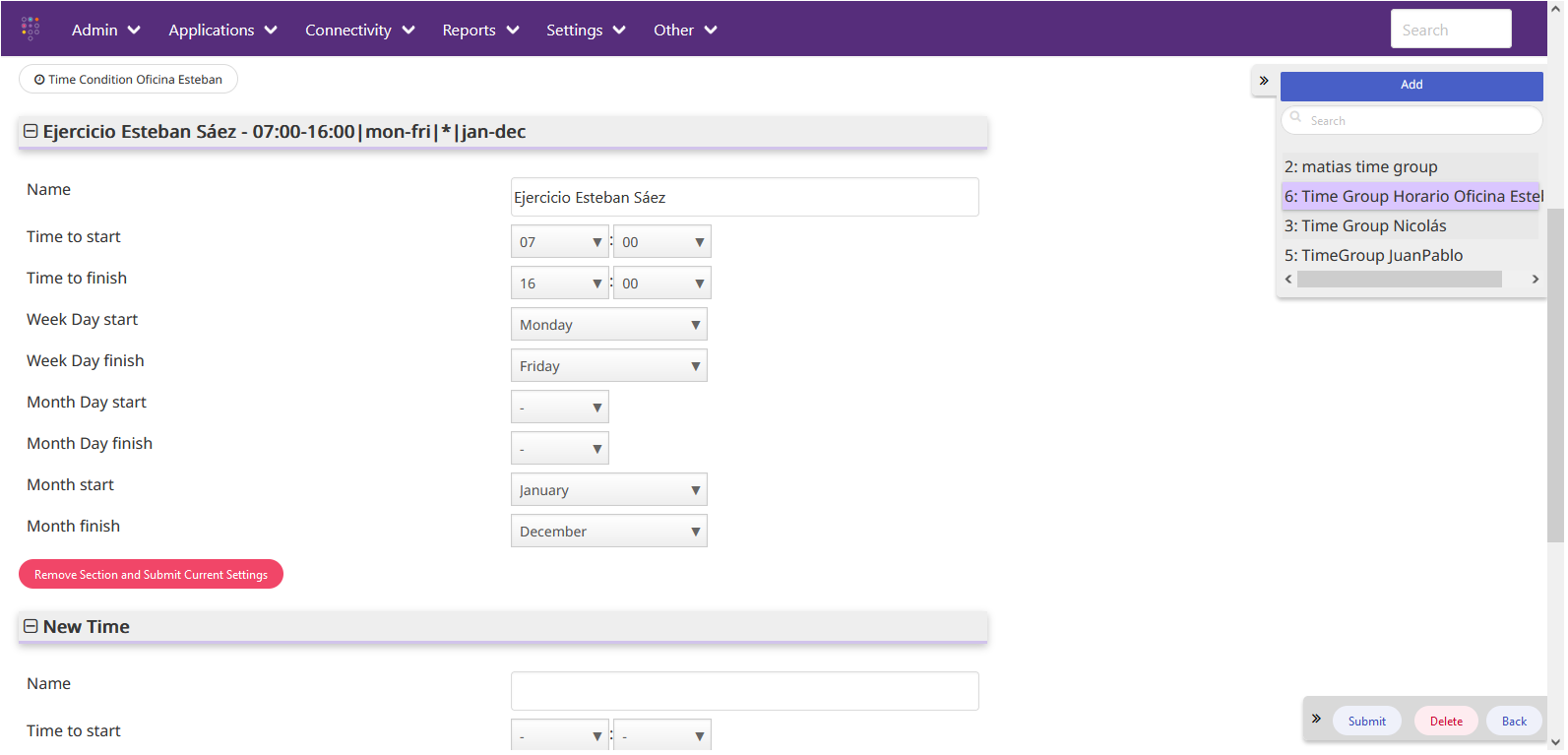This screenshot has width=1568, height=755.
Task: Open the Connectivity menu
Action: 359,30
